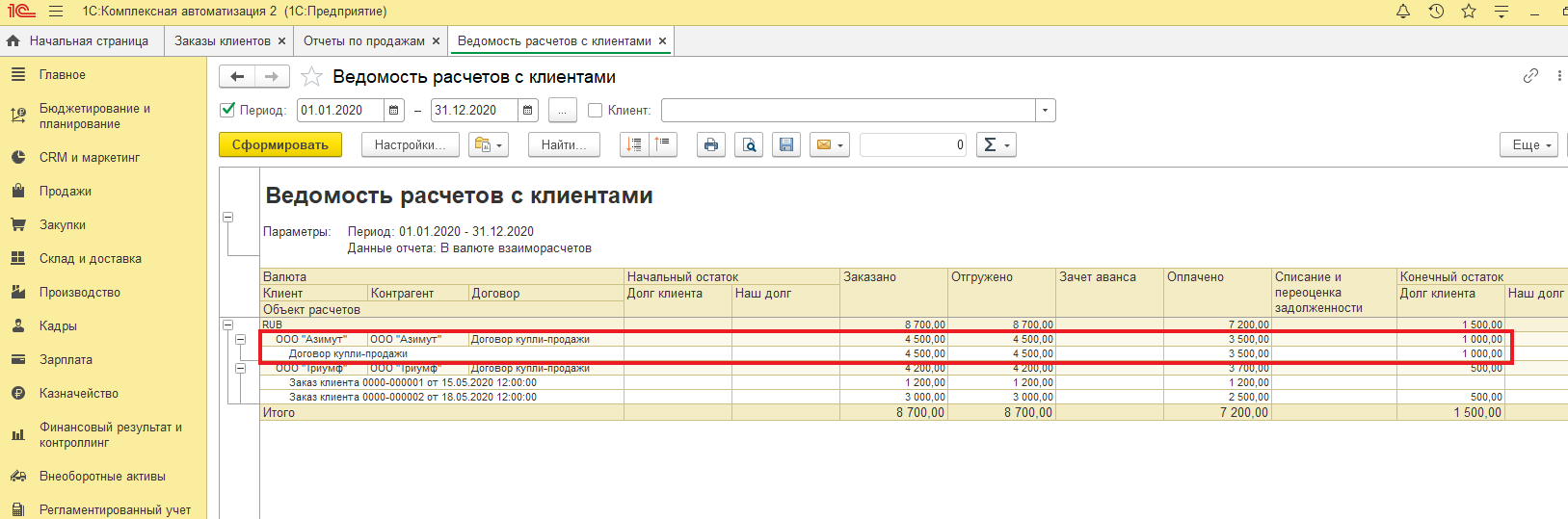
Task: Expand the Клиент field dropdown arrow
Action: coord(1045,111)
